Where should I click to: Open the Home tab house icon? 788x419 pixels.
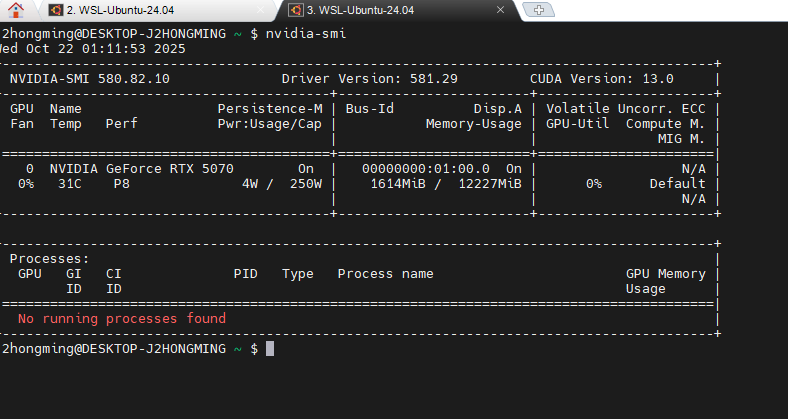pyautogui.click(x=16, y=10)
